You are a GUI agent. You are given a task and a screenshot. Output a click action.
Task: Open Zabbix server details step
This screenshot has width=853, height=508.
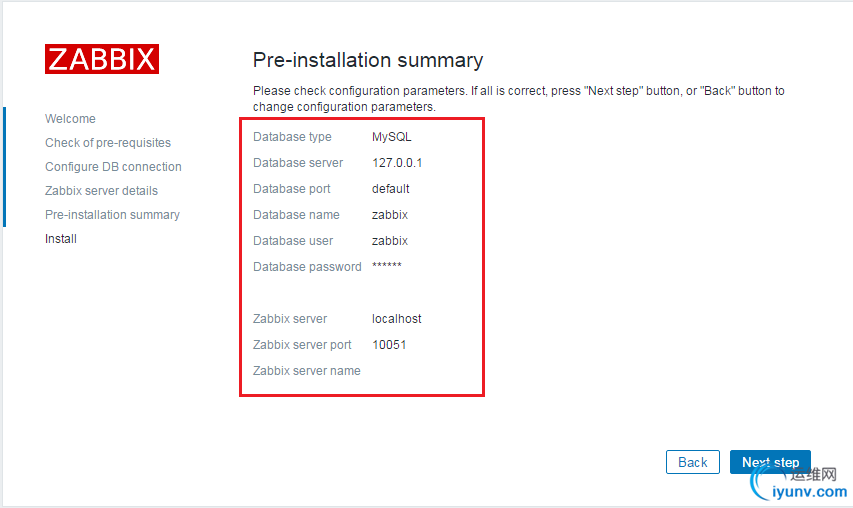coord(101,191)
